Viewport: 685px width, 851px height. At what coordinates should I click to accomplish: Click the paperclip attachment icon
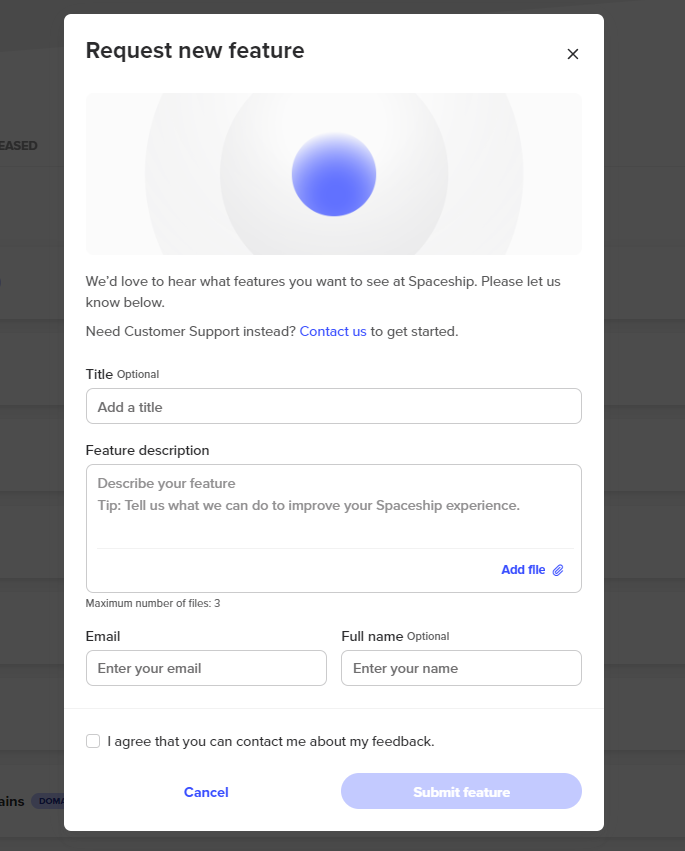point(558,570)
